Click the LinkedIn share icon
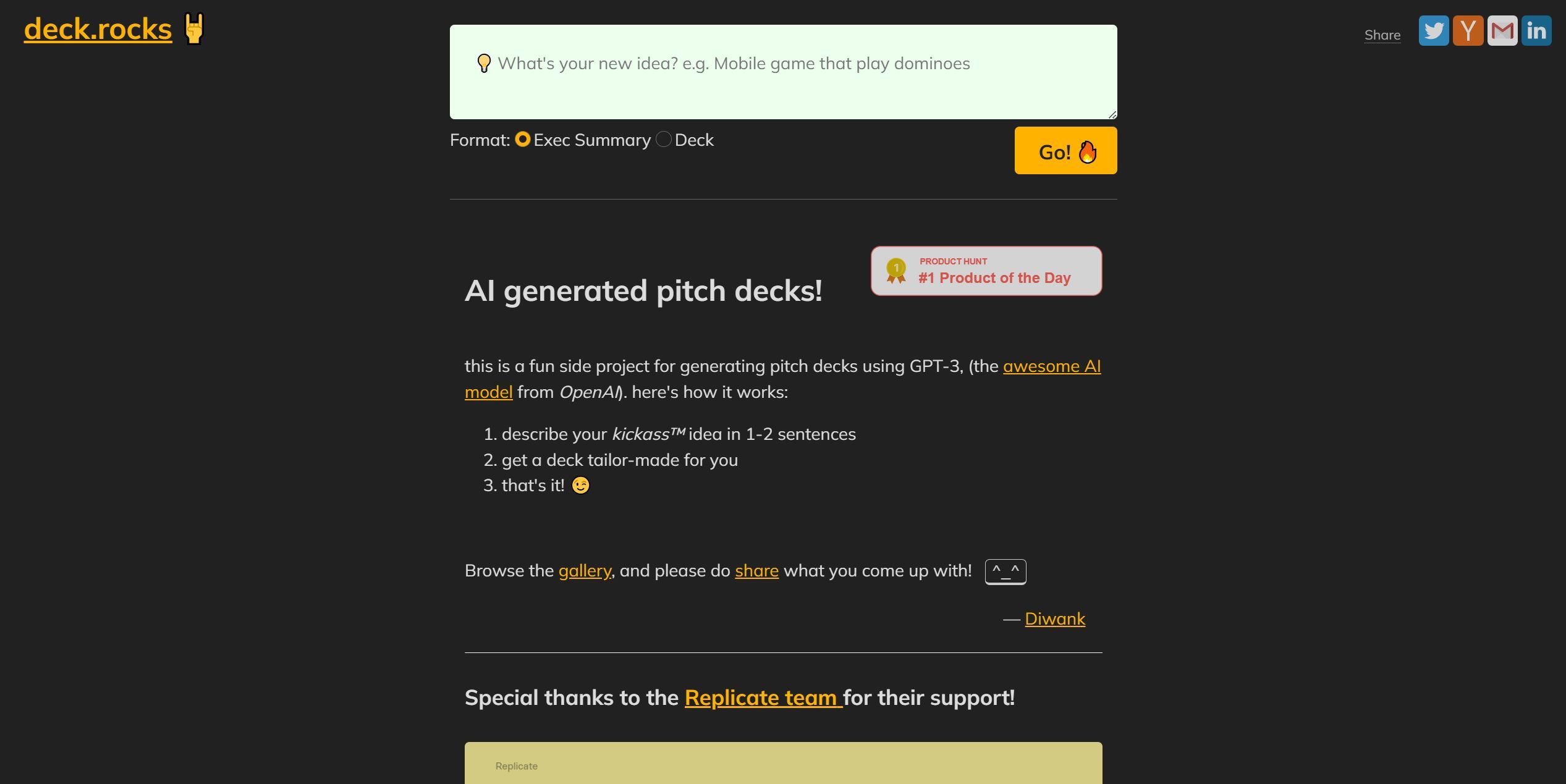Image resolution: width=1566 pixels, height=784 pixels. pos(1536,31)
